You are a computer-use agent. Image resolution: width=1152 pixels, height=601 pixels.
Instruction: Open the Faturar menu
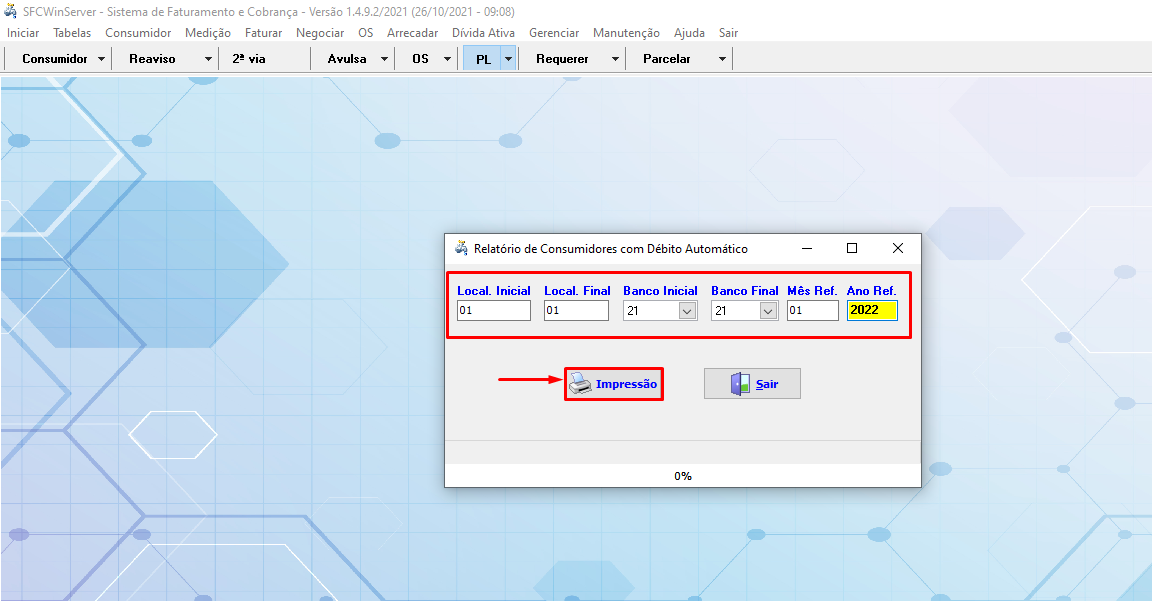click(263, 33)
